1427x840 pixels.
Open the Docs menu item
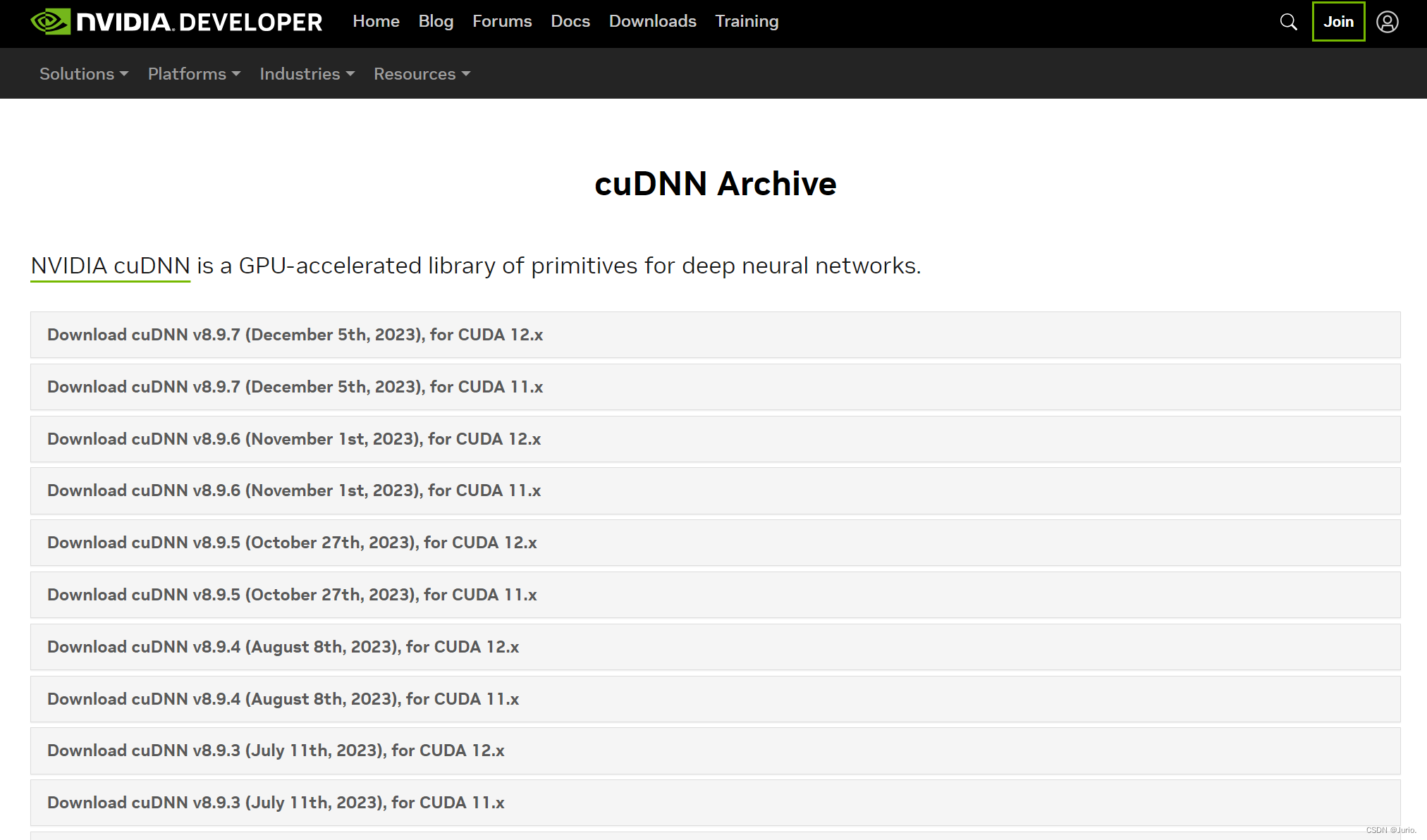click(x=570, y=22)
